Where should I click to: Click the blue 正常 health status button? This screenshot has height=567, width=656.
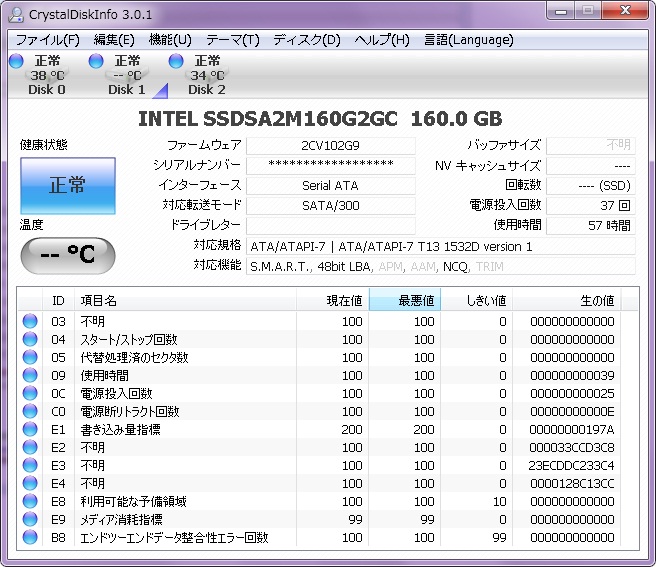[68, 185]
